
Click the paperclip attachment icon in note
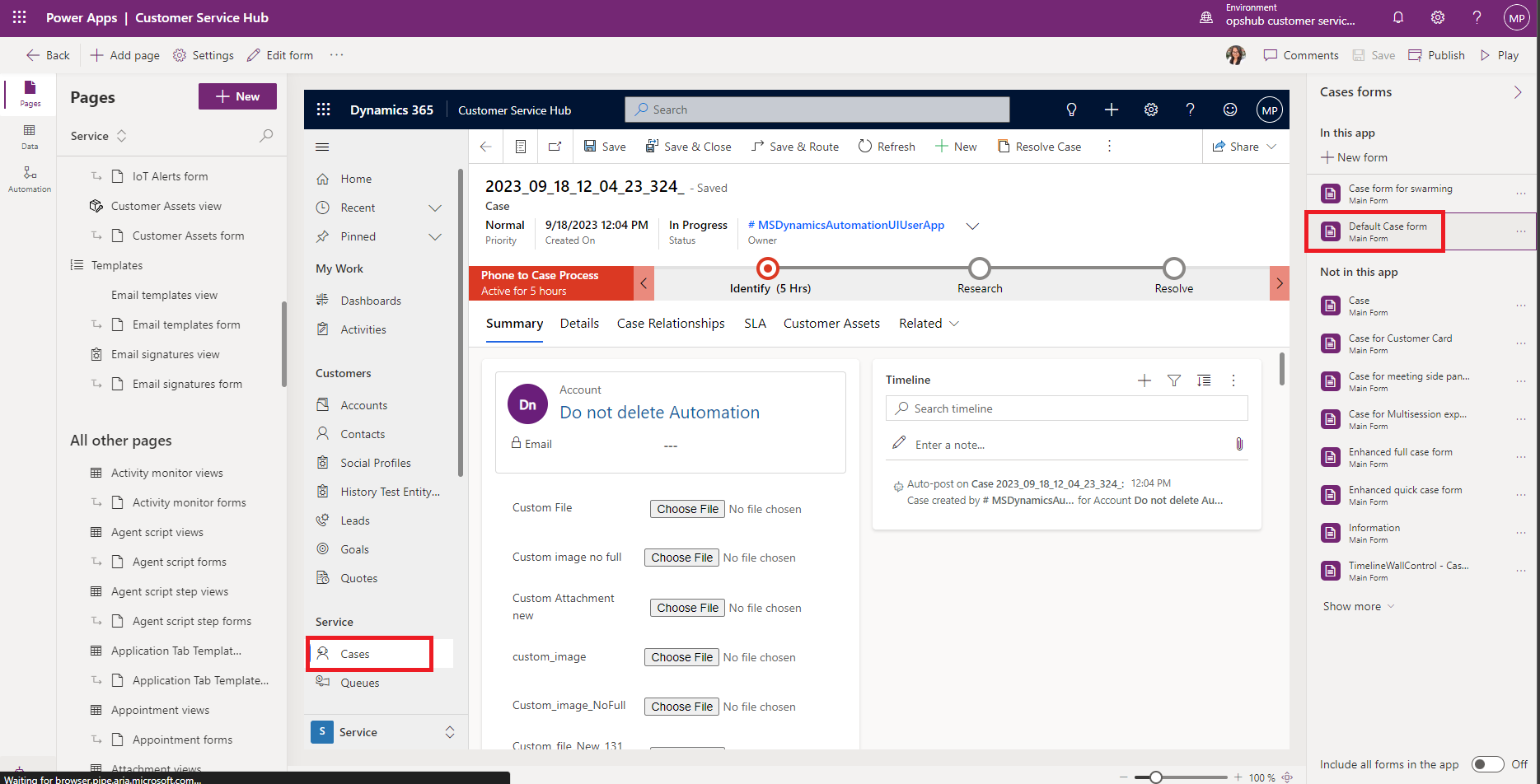(x=1239, y=444)
